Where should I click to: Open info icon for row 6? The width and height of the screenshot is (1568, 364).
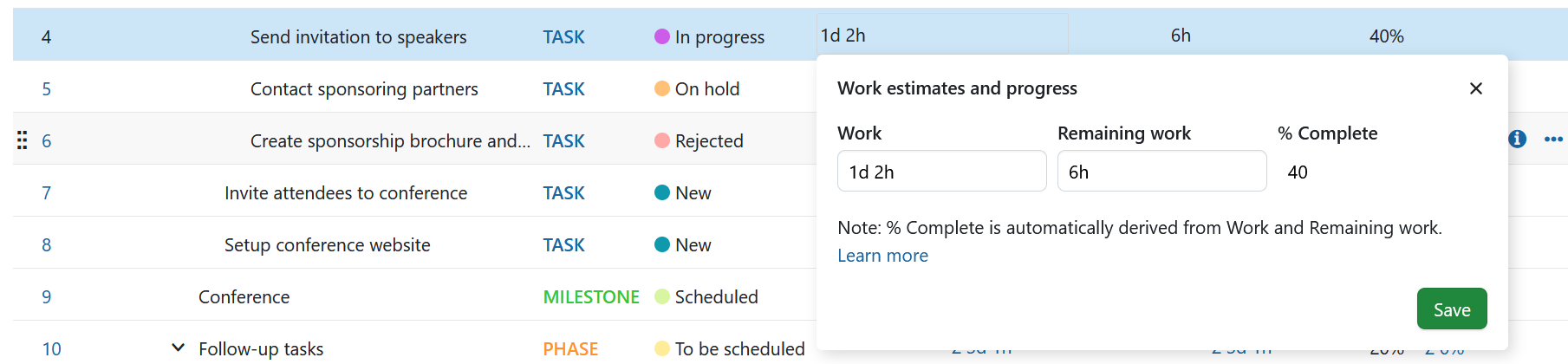(1517, 139)
